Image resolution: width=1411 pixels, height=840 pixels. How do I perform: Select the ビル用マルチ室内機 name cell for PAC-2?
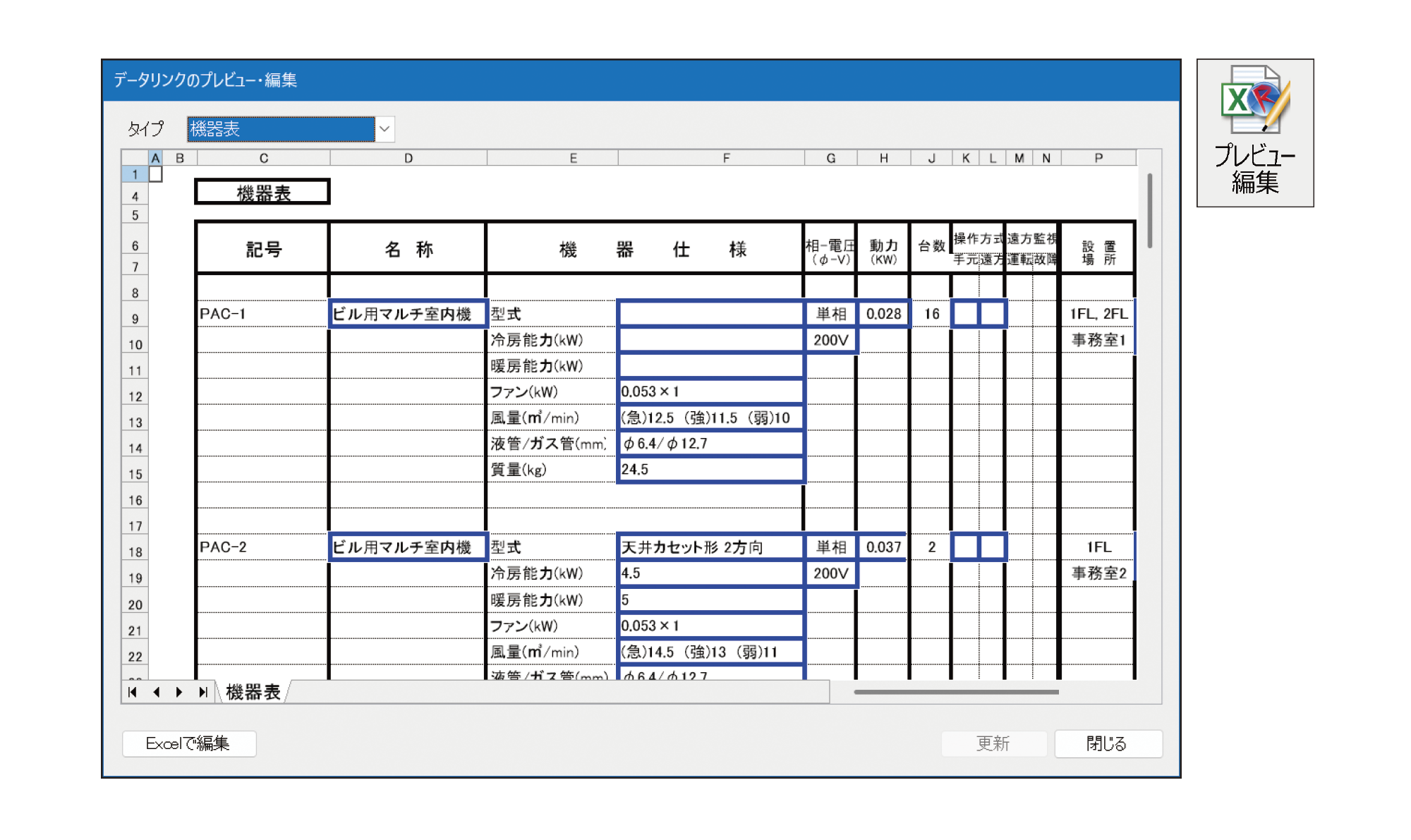(408, 546)
